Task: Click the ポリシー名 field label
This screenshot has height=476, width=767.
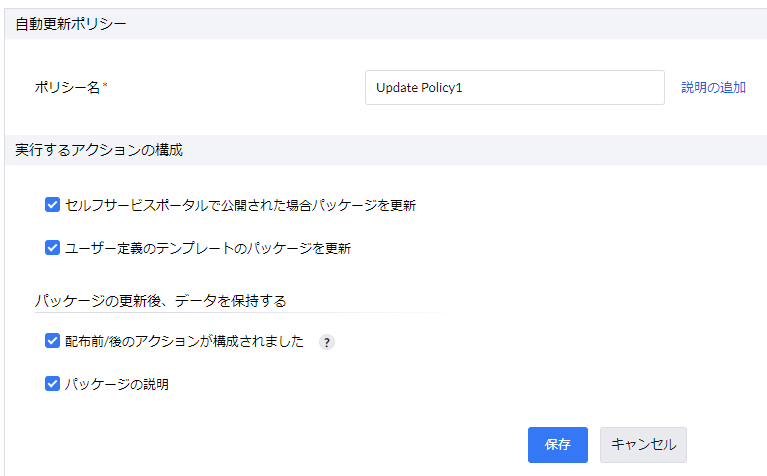Action: [67, 88]
